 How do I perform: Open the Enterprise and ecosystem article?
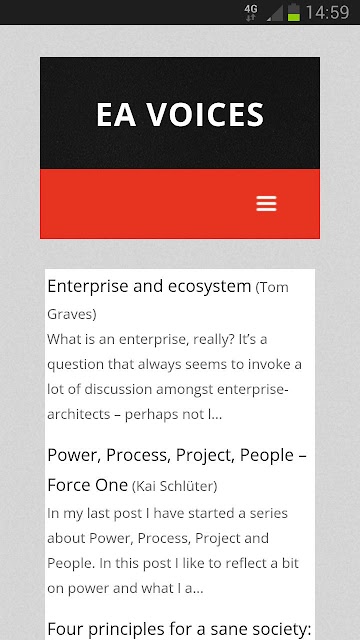[x=149, y=287]
